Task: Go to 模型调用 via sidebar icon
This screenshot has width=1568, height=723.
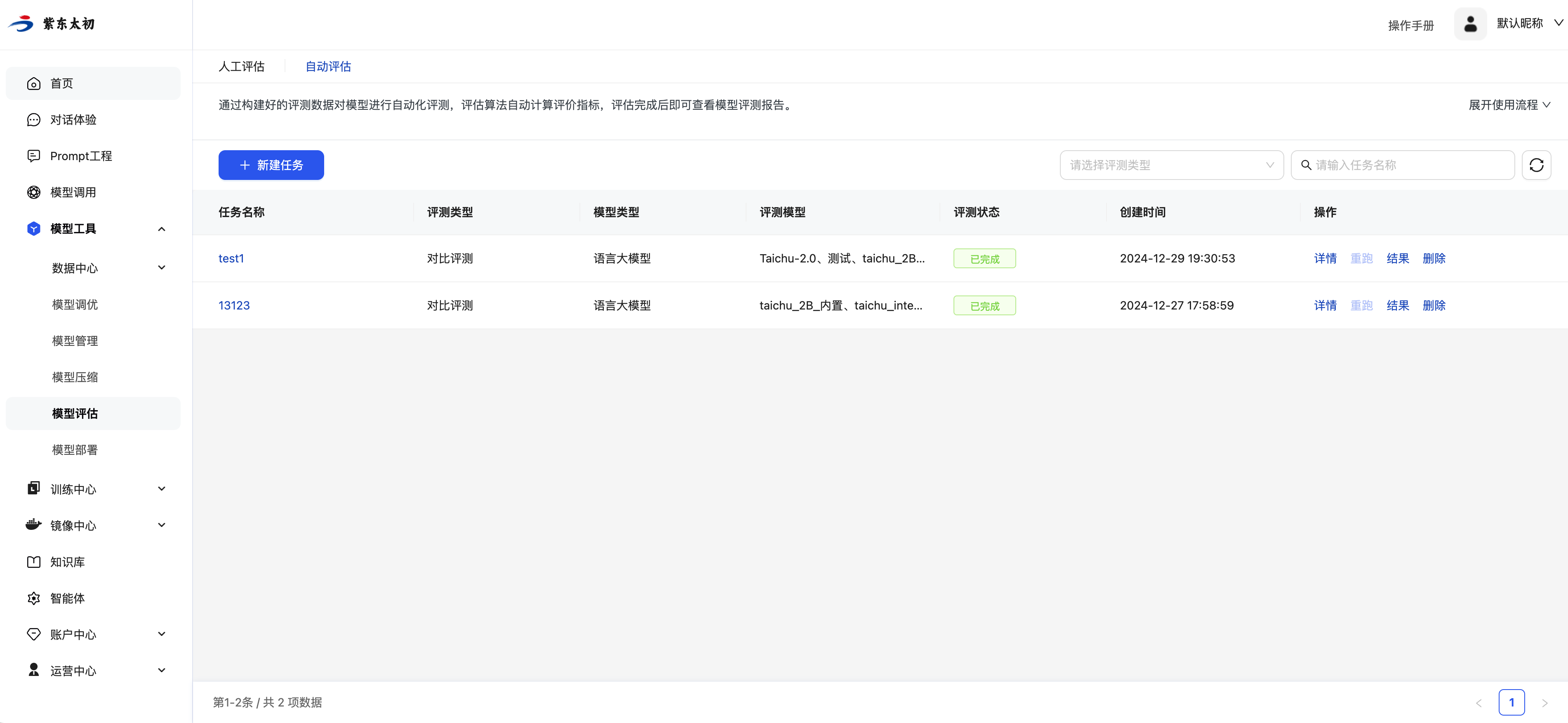Action: 33,192
